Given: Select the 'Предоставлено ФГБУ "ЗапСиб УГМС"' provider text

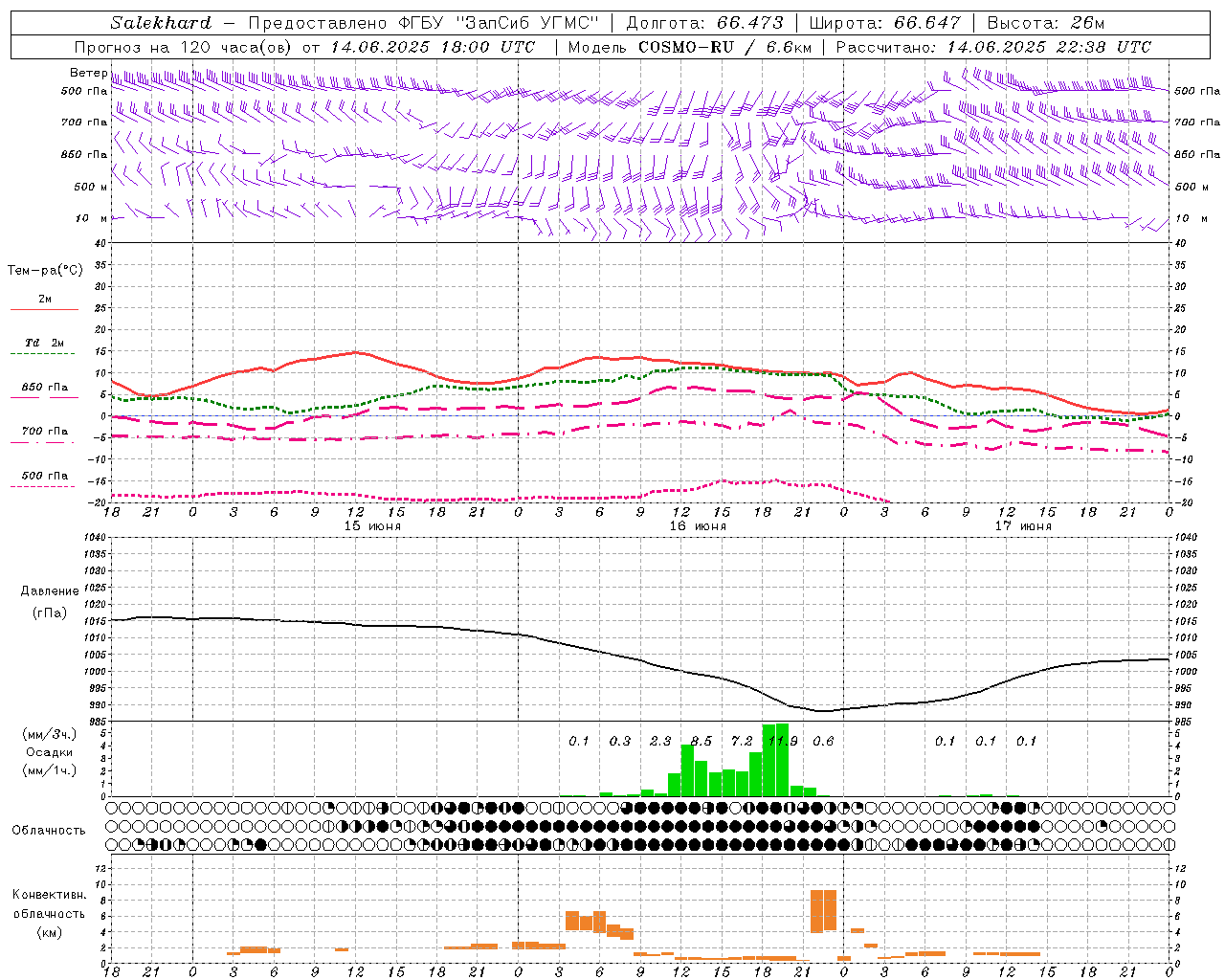Looking at the screenshot, I should (424, 23).
